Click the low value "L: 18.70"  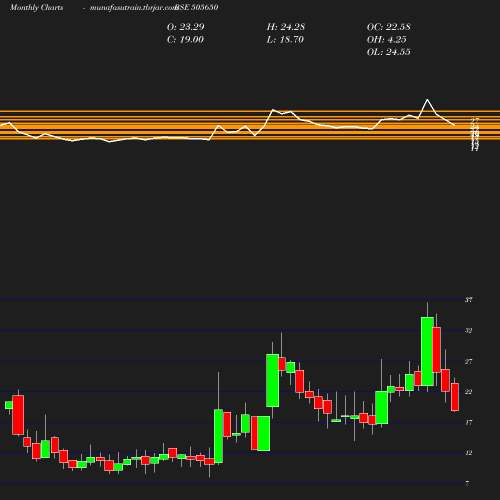click(285, 40)
